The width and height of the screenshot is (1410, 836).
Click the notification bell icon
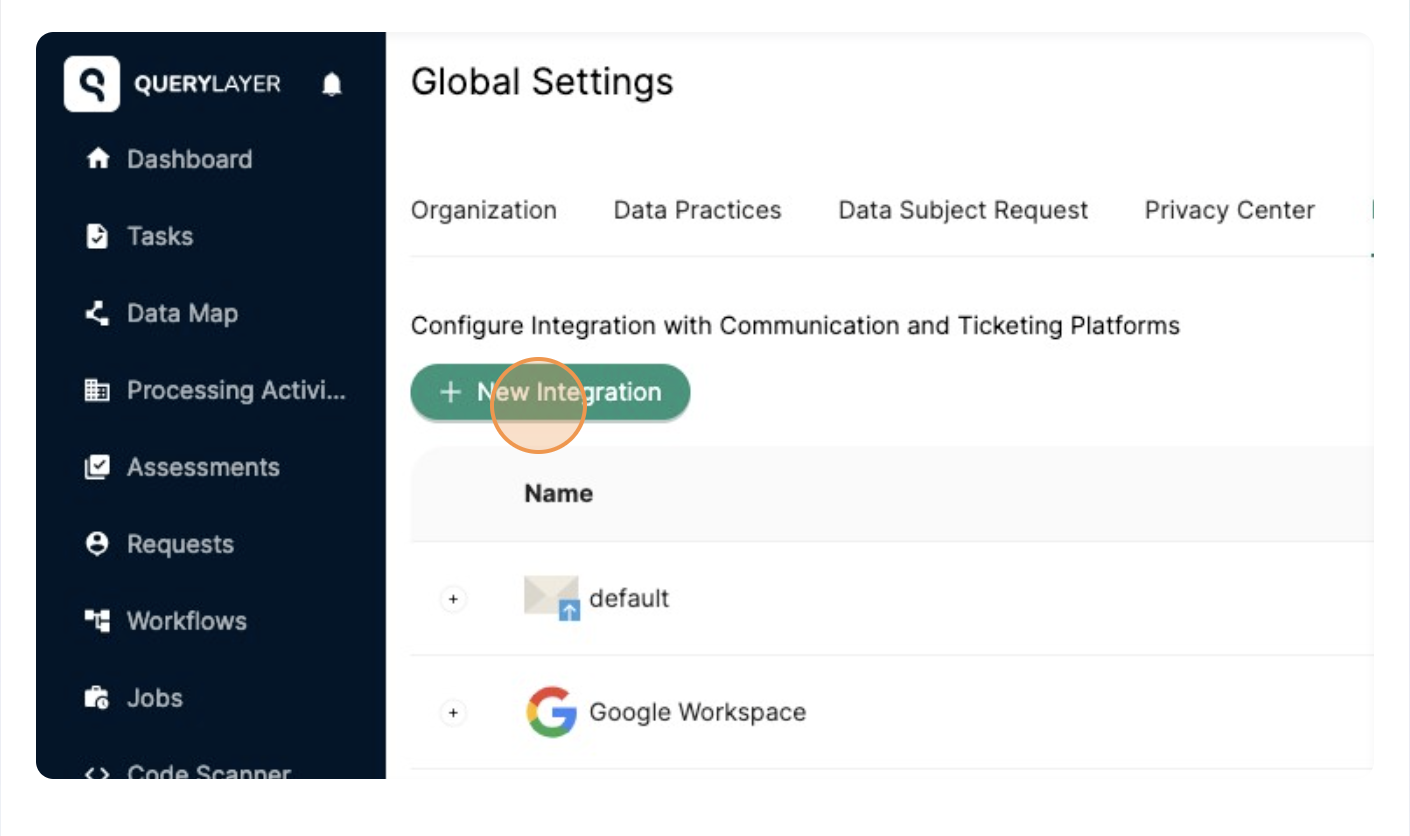332,84
